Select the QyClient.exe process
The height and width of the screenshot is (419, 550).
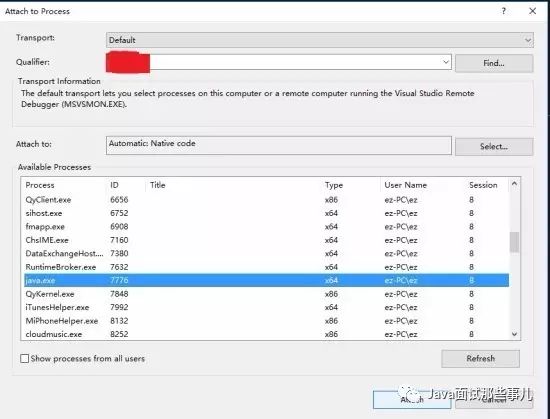48,200
